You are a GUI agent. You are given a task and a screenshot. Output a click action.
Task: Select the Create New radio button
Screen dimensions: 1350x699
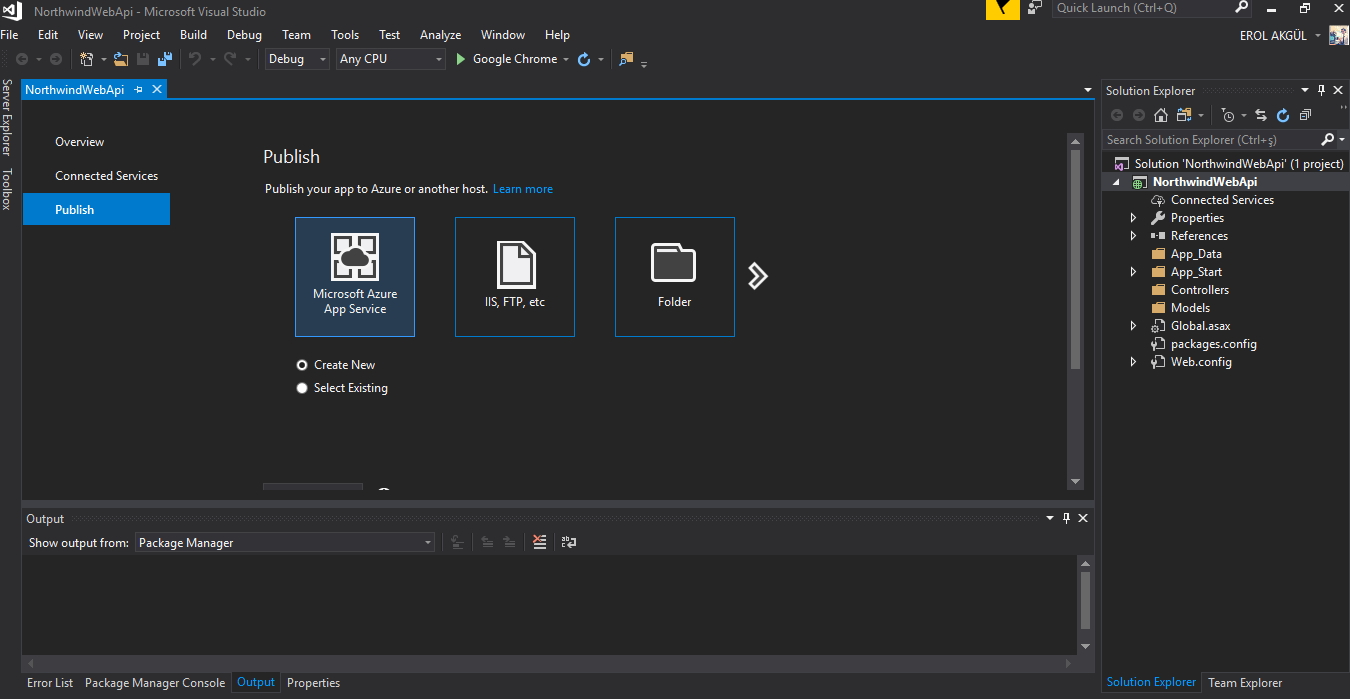[x=302, y=365]
